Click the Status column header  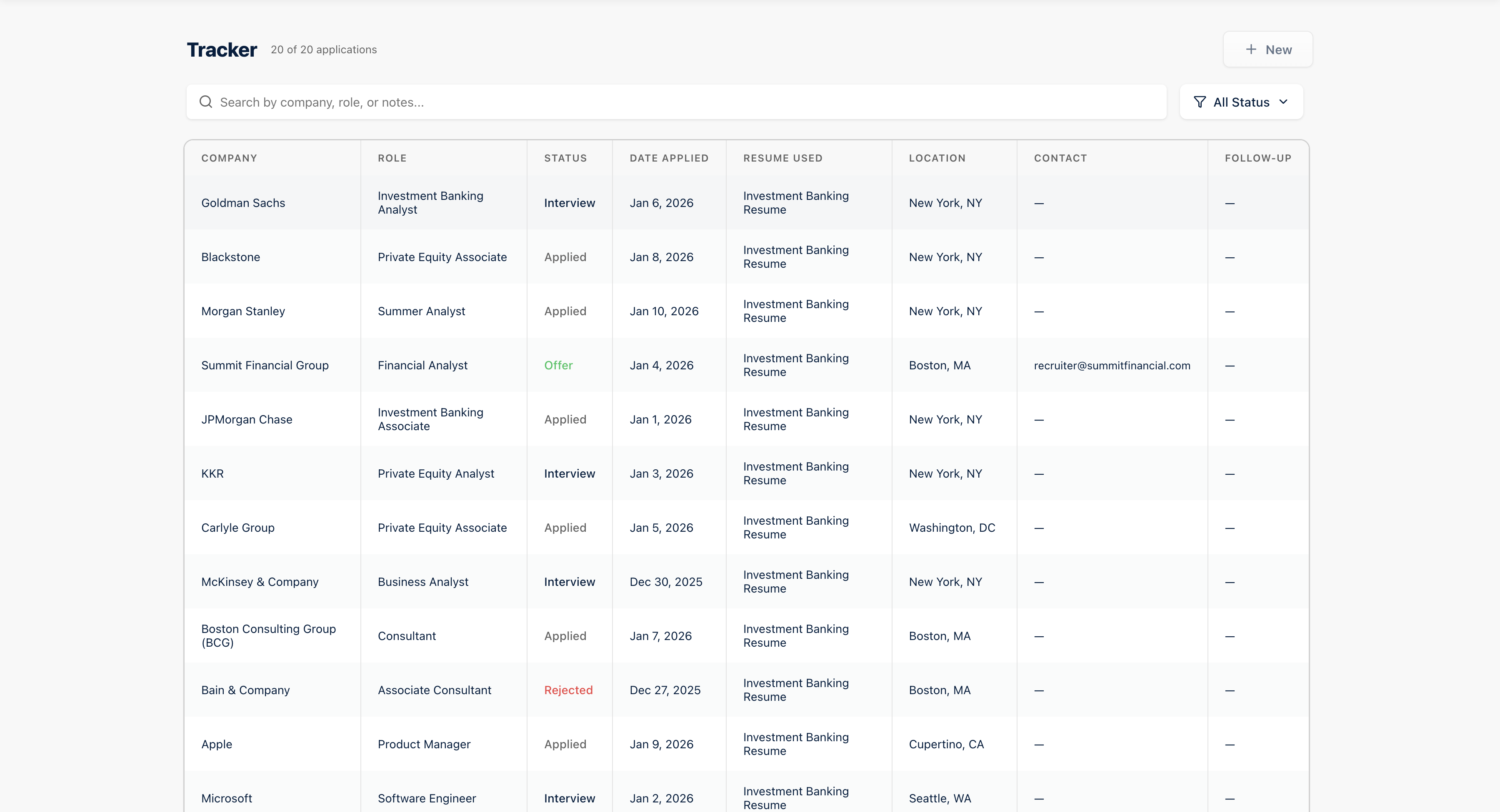565,158
